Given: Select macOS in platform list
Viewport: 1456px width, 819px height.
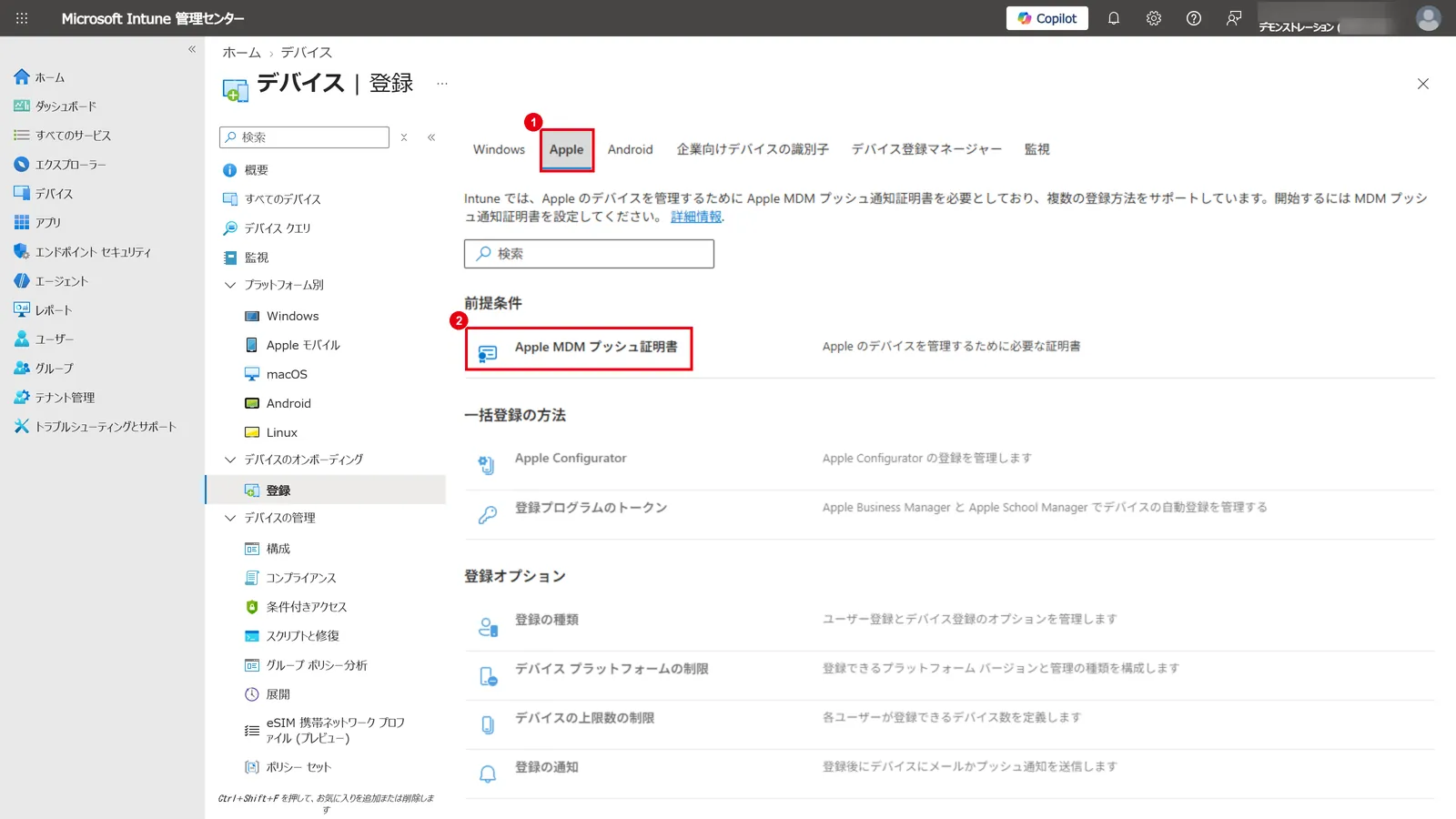Looking at the screenshot, I should (287, 374).
